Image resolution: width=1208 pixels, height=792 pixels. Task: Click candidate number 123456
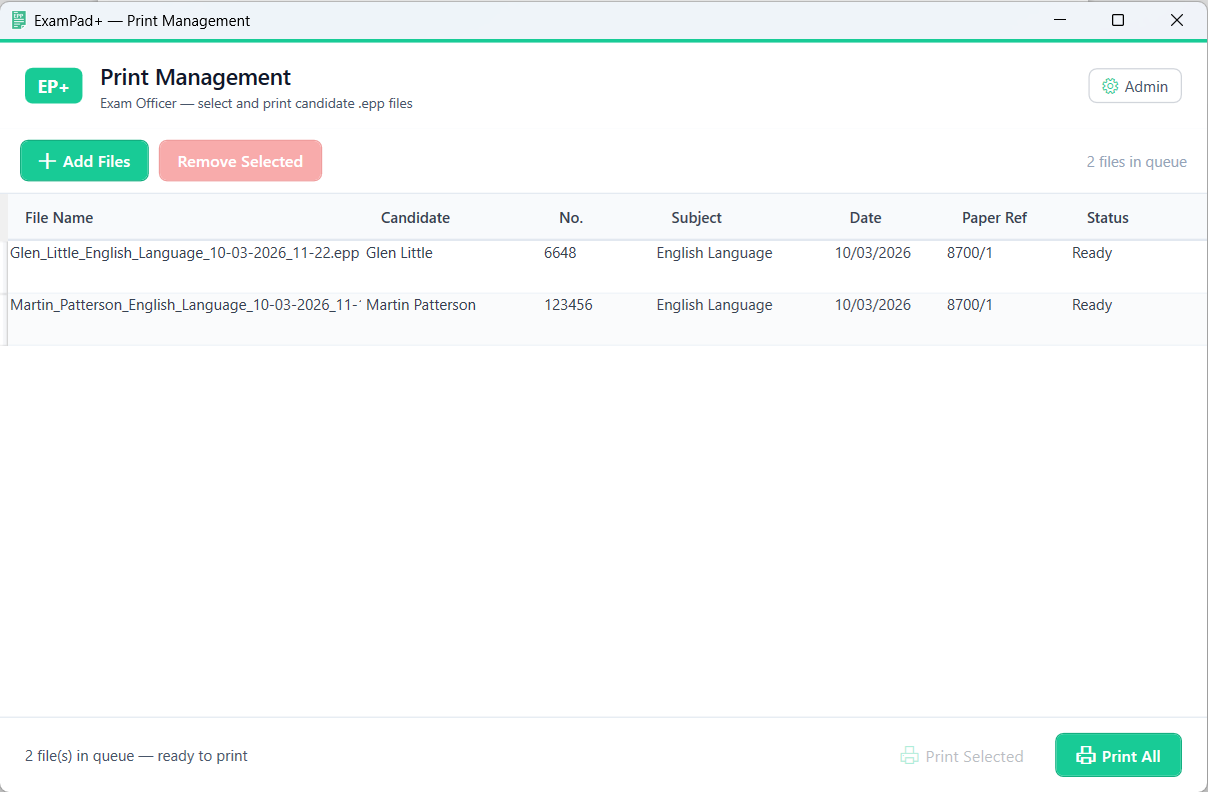(568, 306)
